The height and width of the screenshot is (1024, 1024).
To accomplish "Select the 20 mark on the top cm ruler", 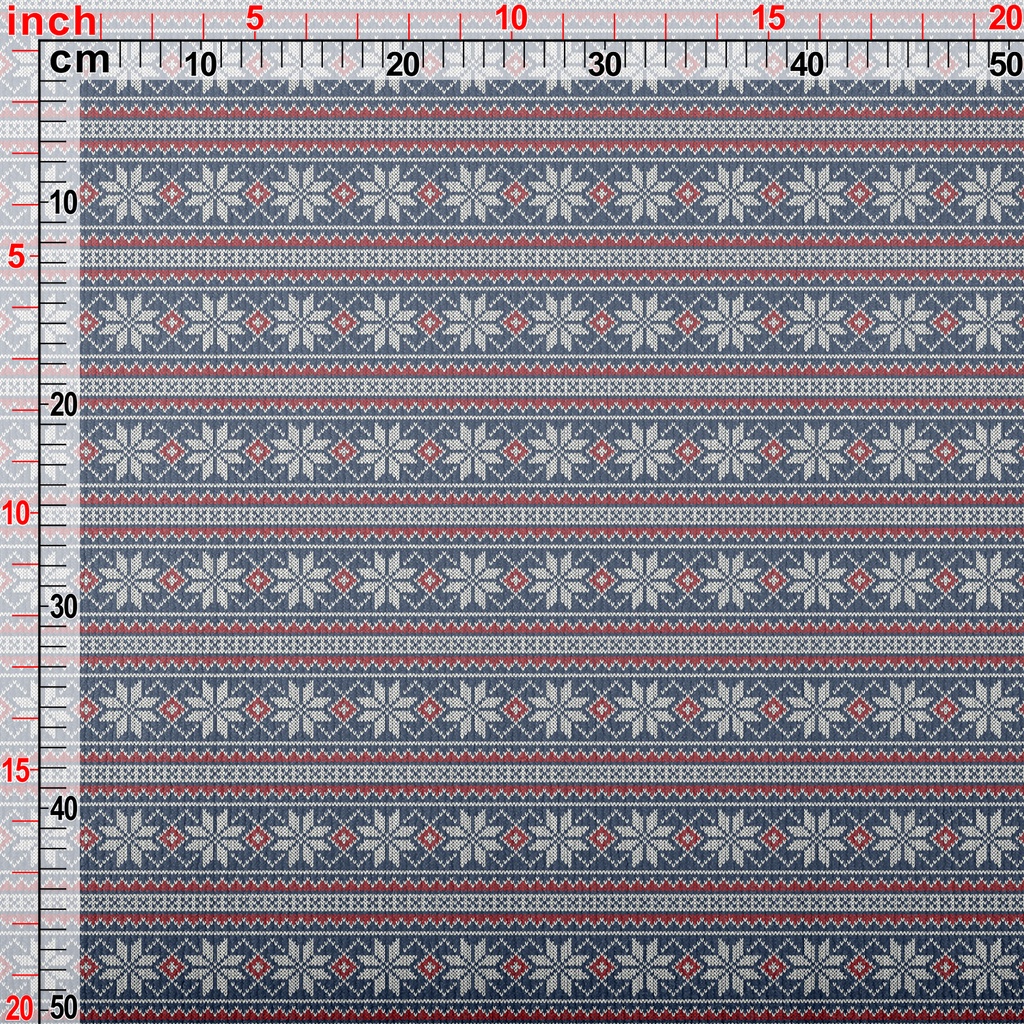I will tap(402, 65).
